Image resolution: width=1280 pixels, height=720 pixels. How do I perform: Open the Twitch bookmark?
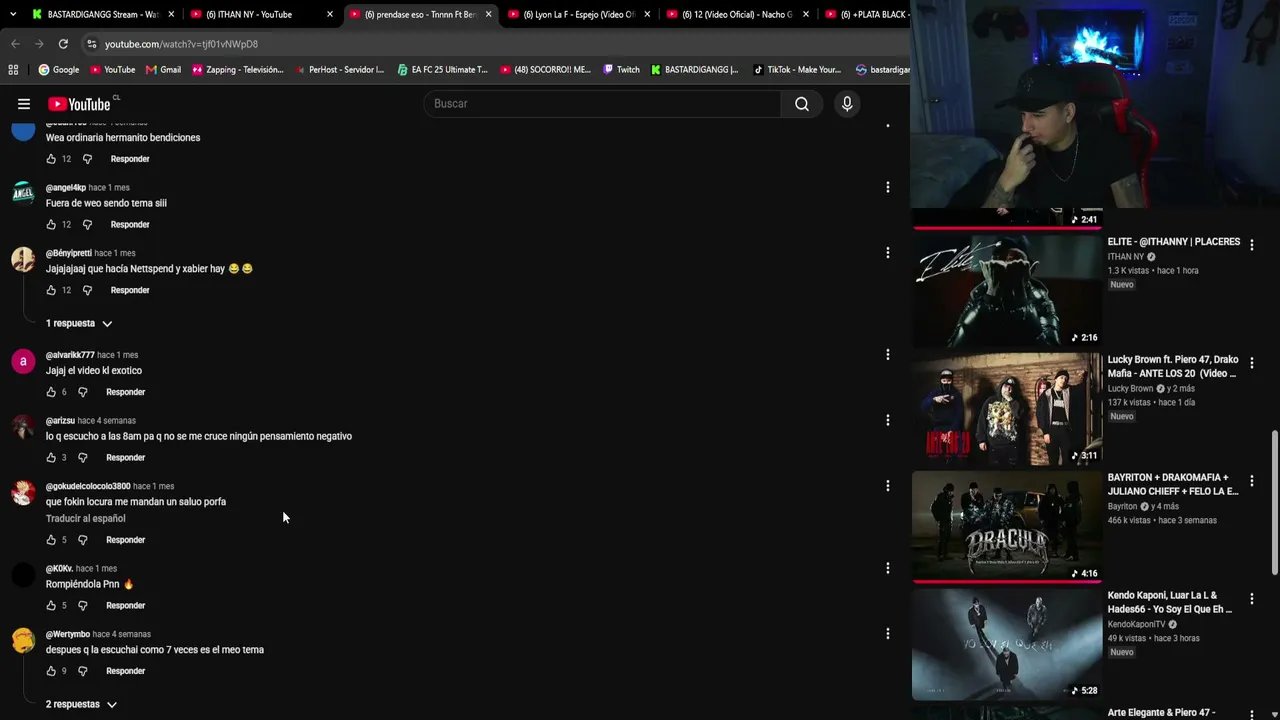click(x=621, y=70)
